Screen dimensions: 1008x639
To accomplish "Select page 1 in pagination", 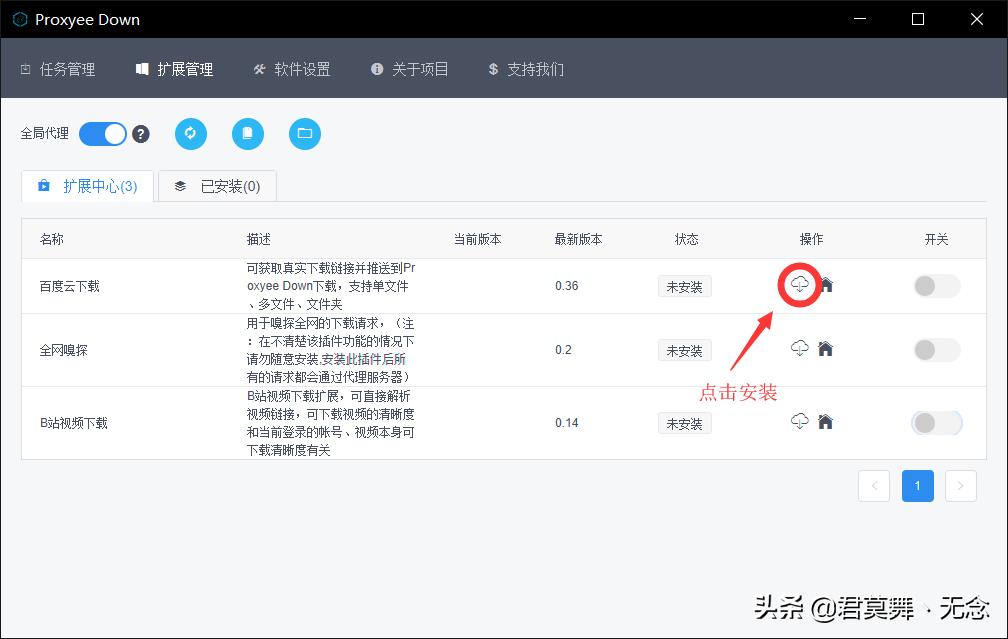I will pyautogui.click(x=917, y=486).
